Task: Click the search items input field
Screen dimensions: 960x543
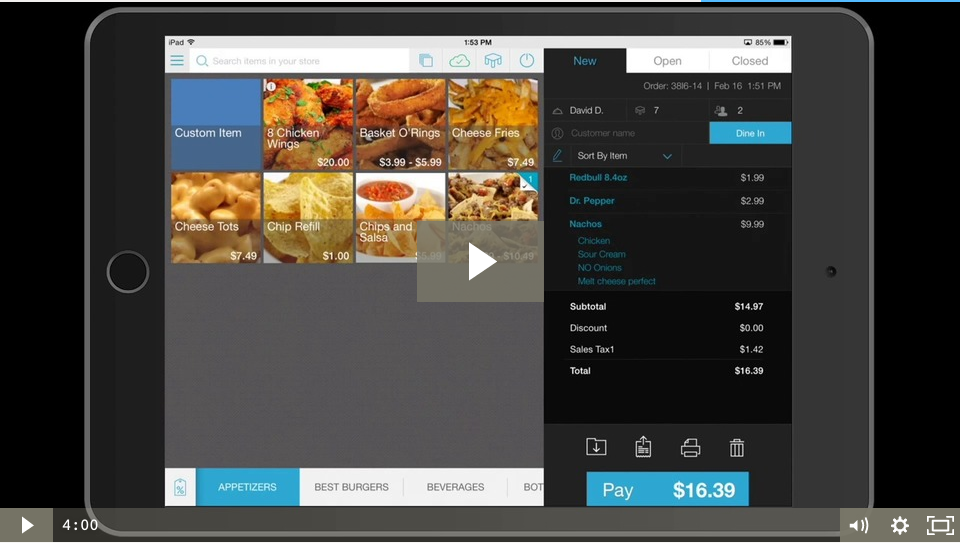Action: coord(300,61)
